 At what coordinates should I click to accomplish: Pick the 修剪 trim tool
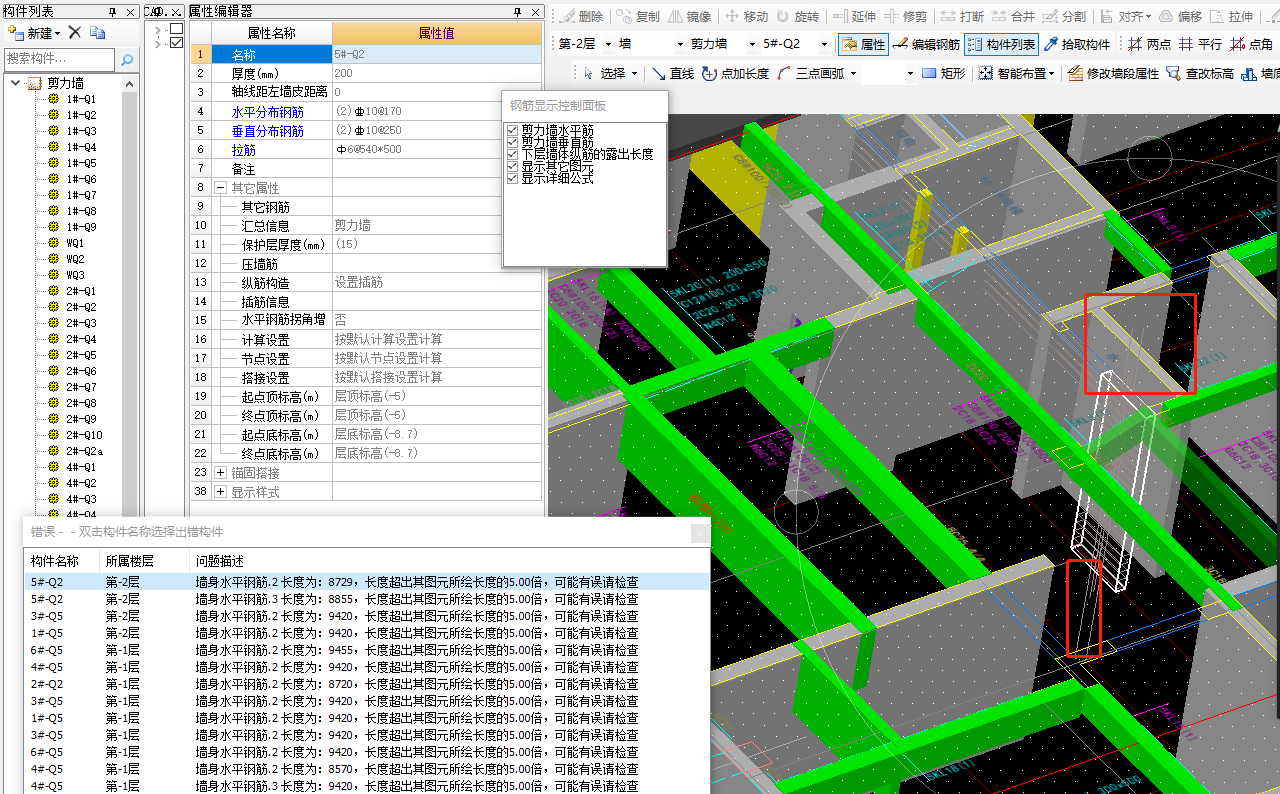click(x=905, y=16)
